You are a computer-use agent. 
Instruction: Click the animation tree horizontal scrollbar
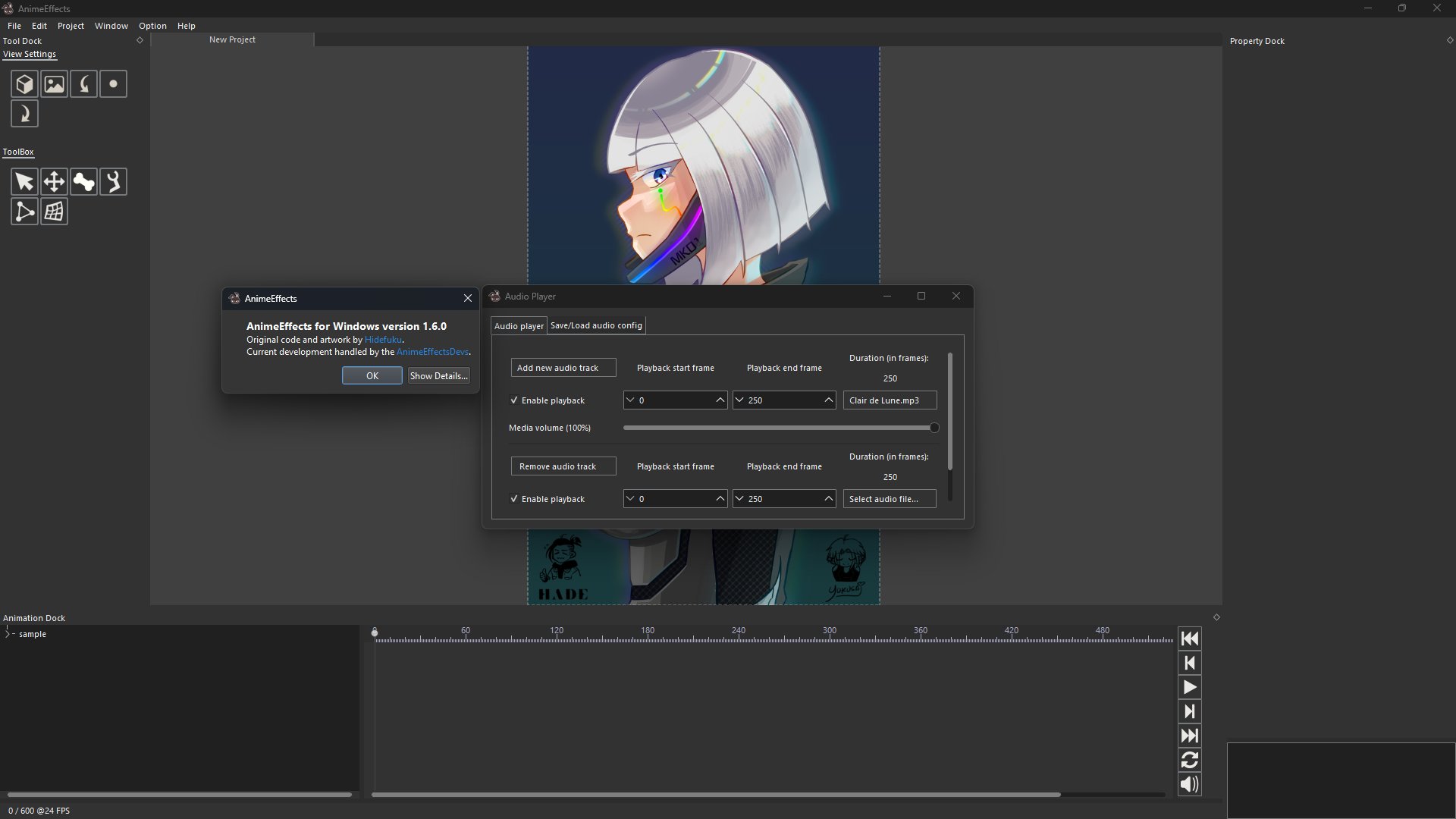(x=180, y=795)
